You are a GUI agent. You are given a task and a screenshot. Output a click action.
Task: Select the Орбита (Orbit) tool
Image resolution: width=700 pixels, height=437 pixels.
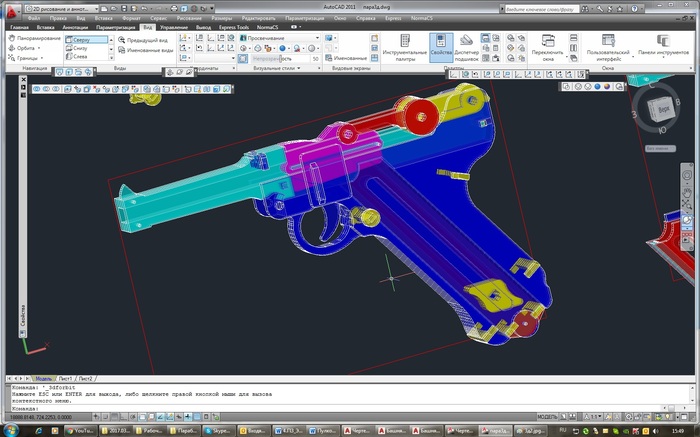point(28,48)
